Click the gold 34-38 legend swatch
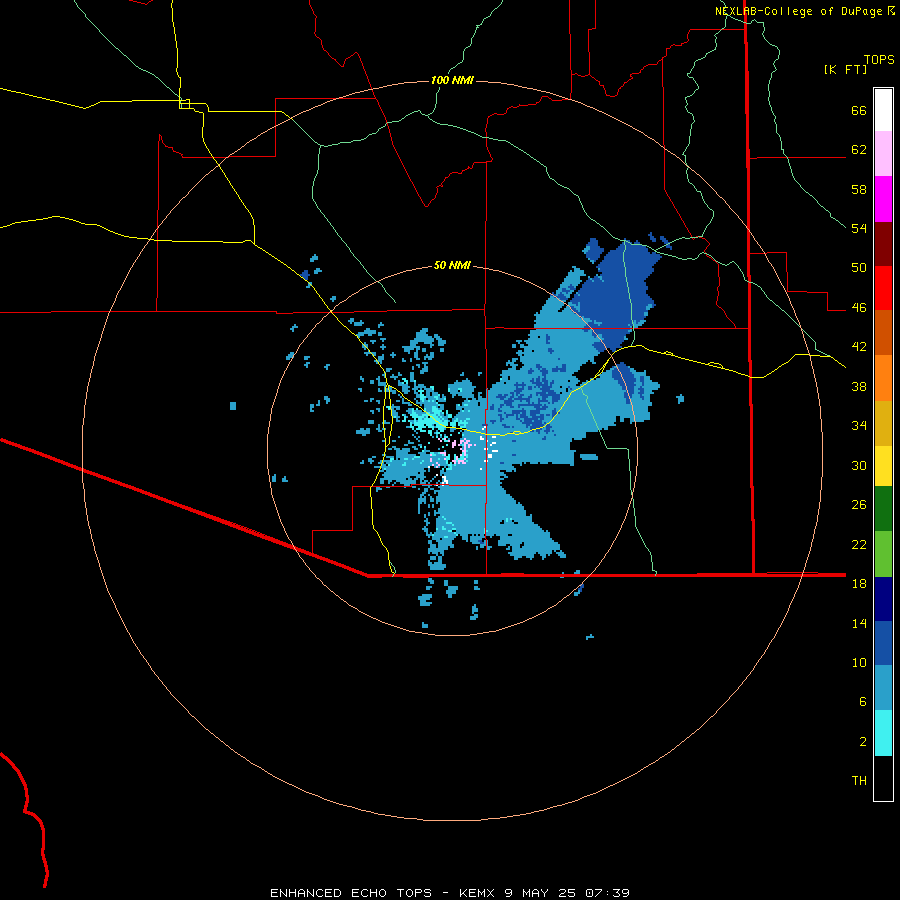Image resolution: width=900 pixels, height=900 pixels. pyautogui.click(x=883, y=423)
